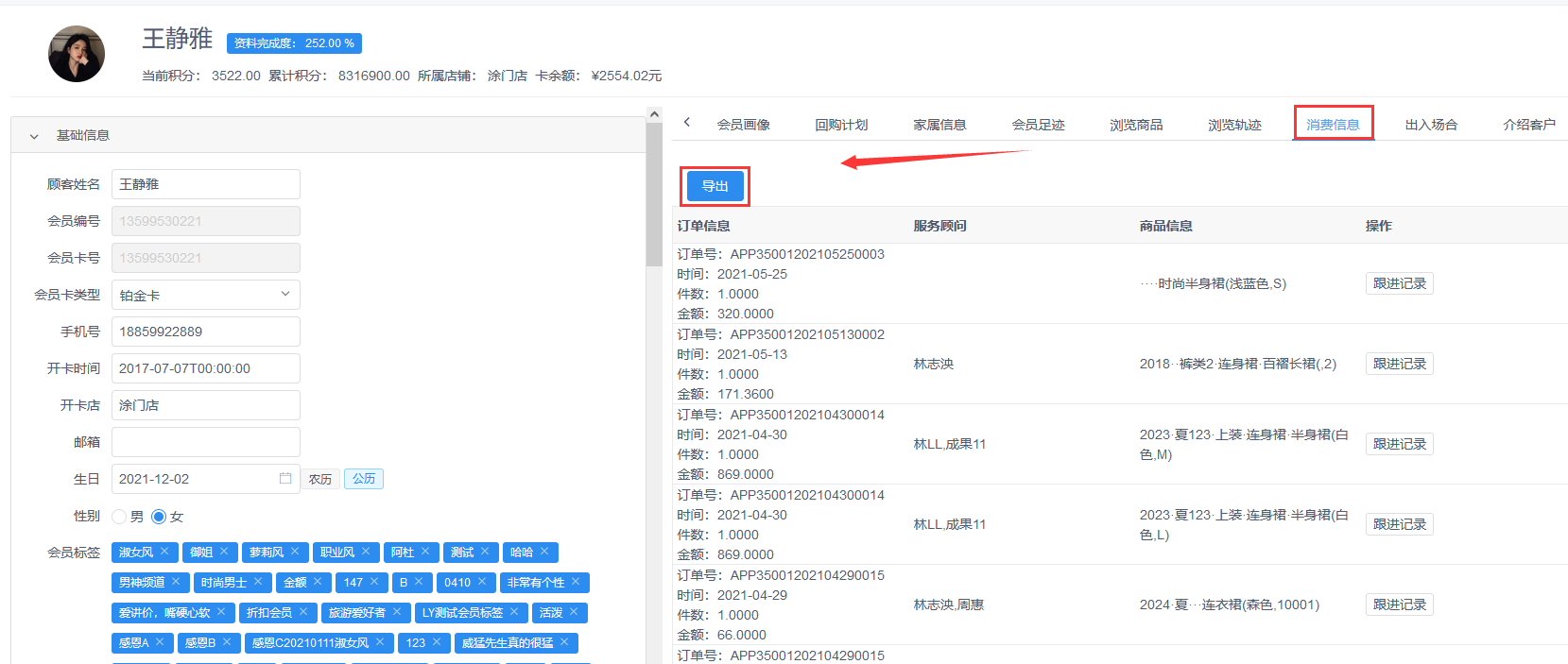
Task: Click the 顾客姓名 input field
Action: [x=206, y=184]
